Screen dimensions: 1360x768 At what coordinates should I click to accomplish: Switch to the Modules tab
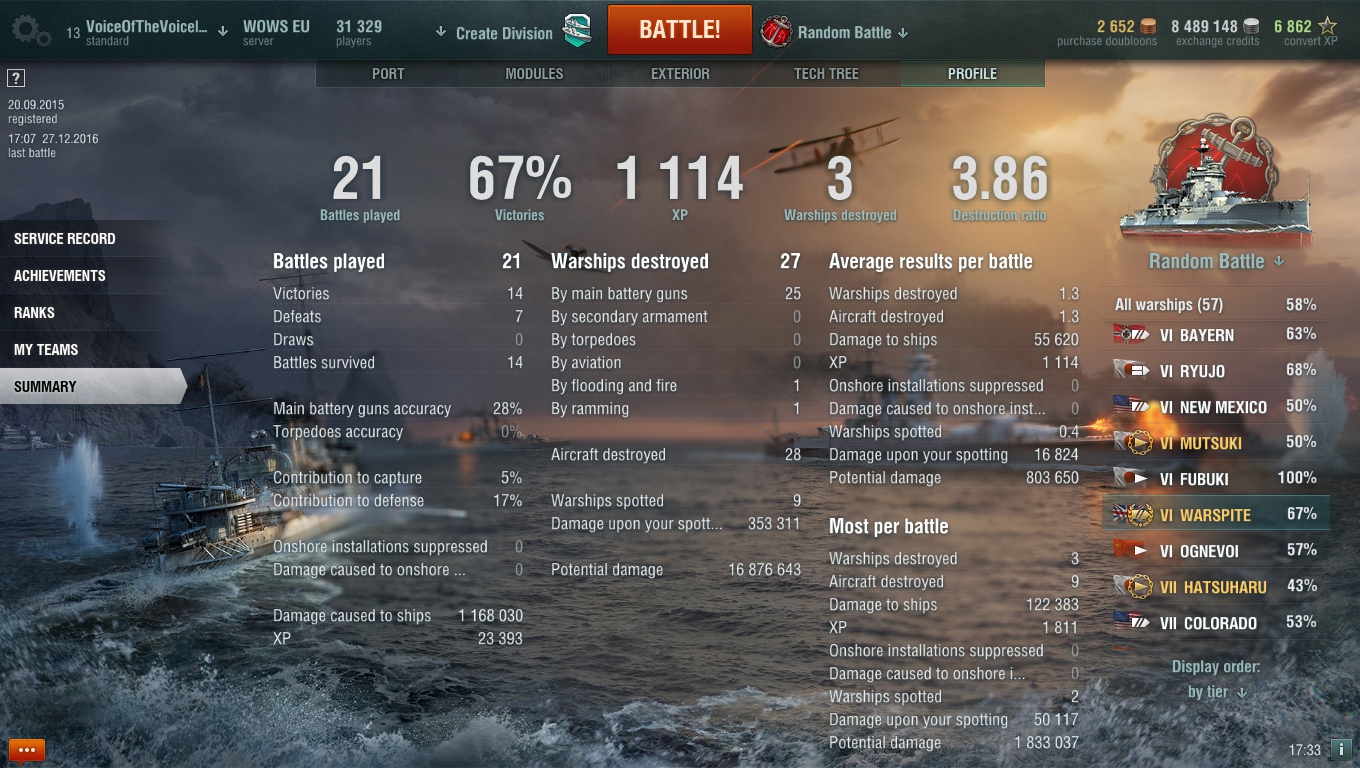coord(534,74)
